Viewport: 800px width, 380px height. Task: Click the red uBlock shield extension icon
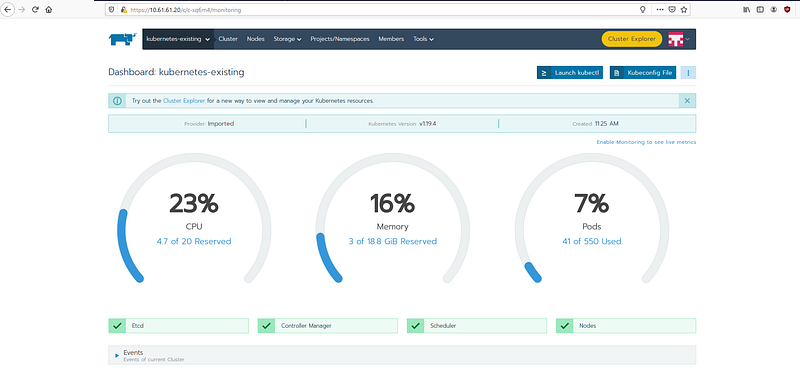coord(787,9)
